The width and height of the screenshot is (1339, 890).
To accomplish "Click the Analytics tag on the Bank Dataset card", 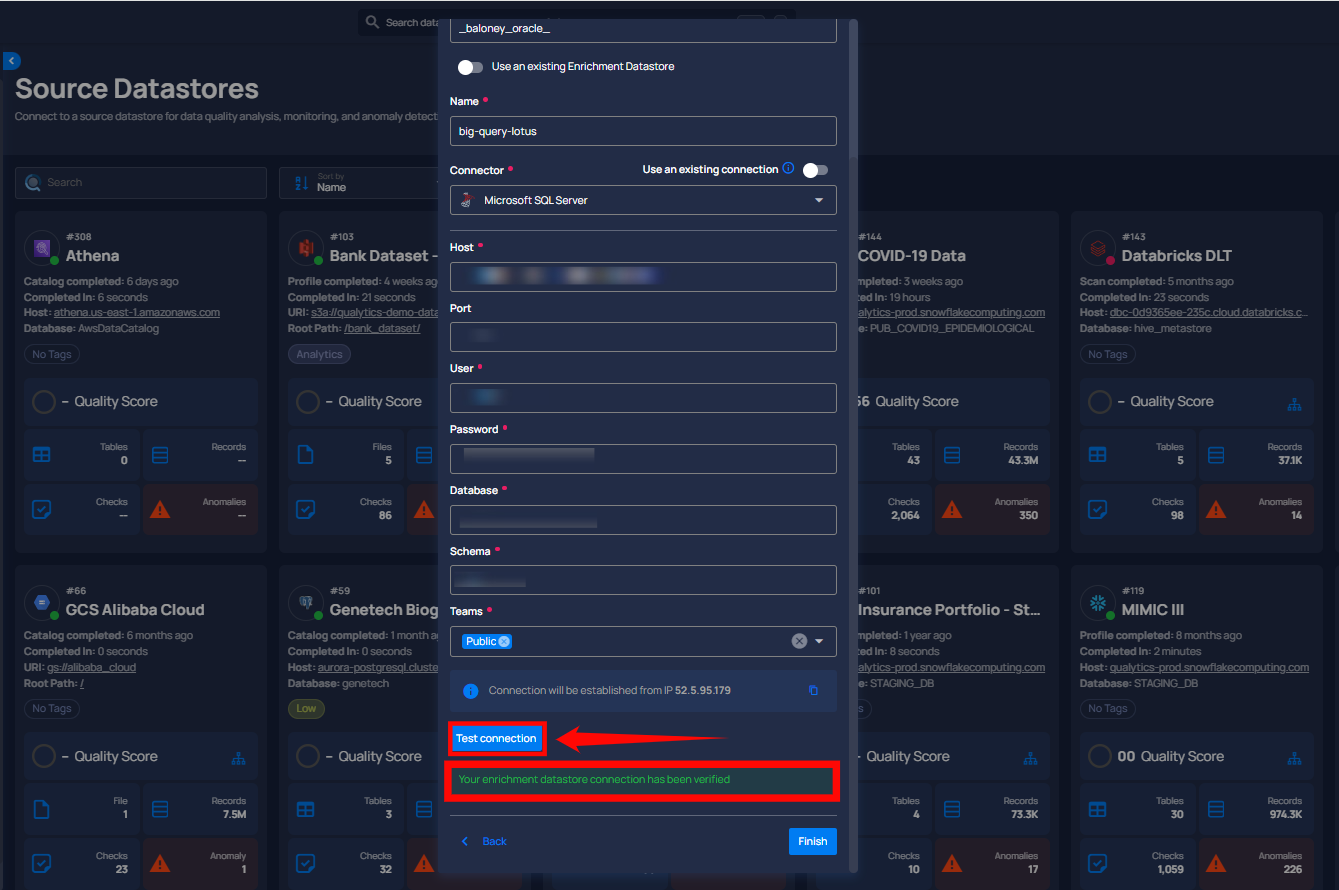I will coord(319,354).
